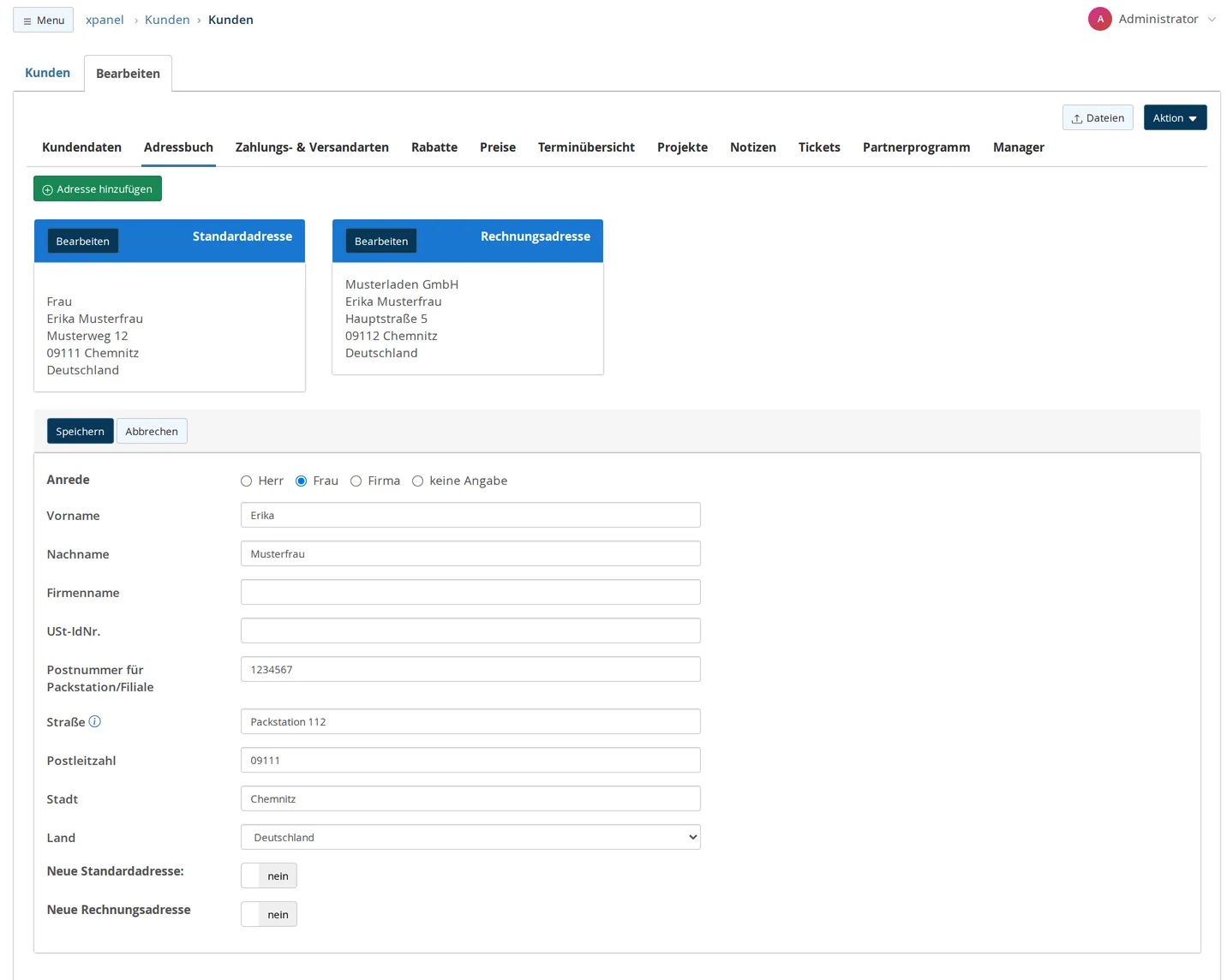Open the first Kunden breadcrumb link
Viewport: 1227px width, 980px height.
[167, 20]
